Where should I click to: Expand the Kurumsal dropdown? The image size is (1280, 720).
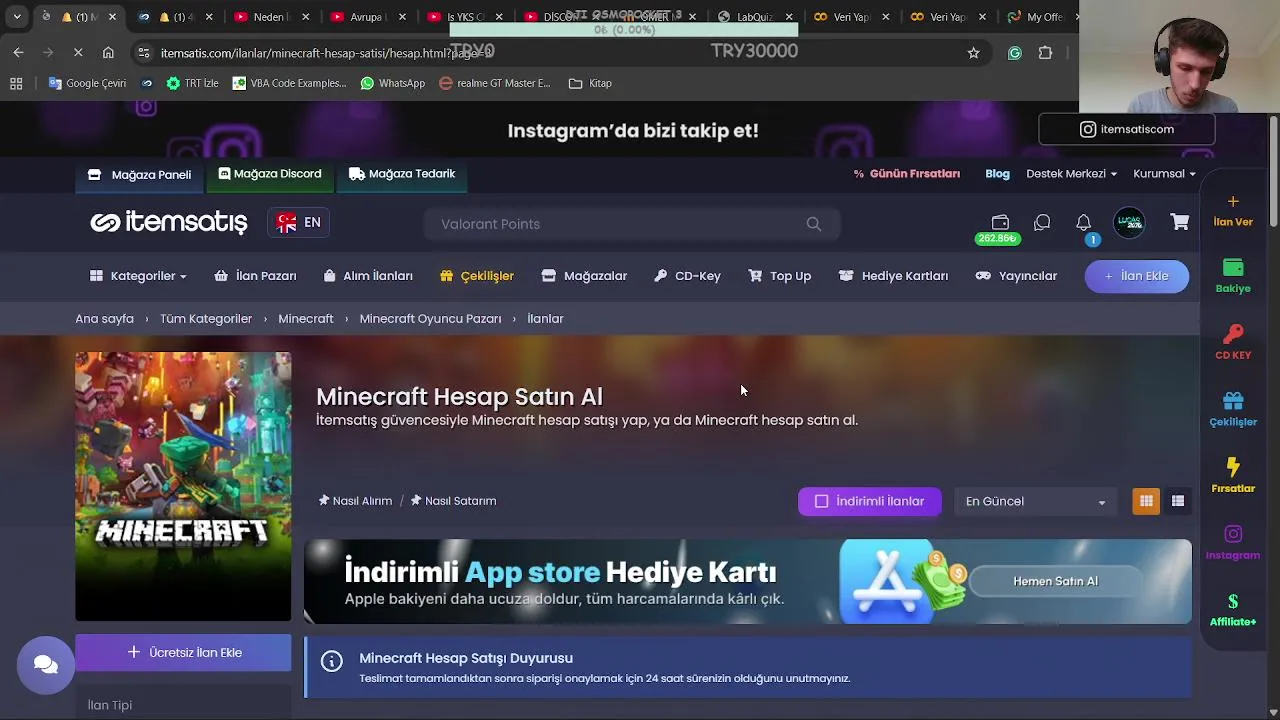(1164, 173)
